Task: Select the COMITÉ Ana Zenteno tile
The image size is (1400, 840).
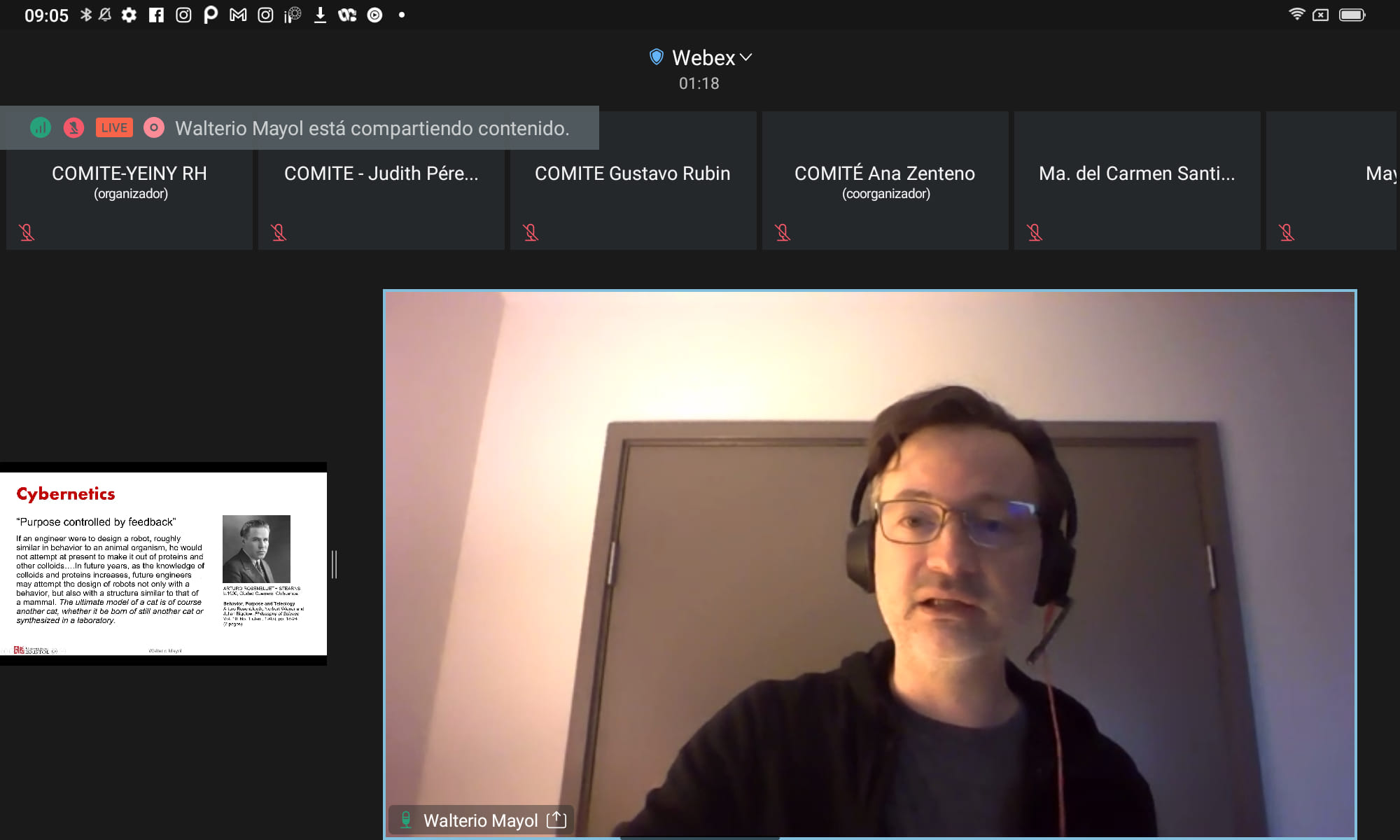Action: [885, 181]
